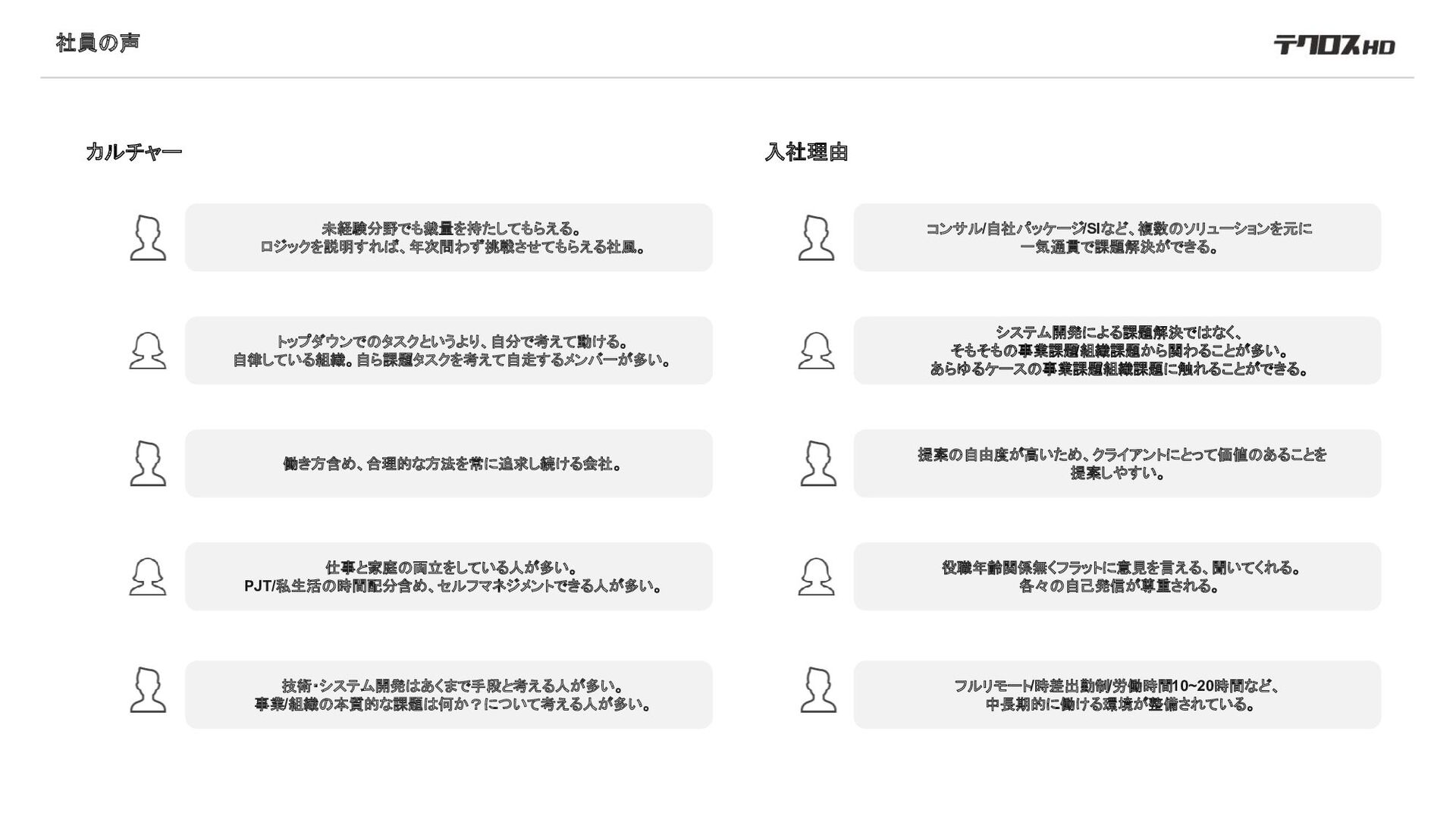Screen dimensions: 1456x819
Task: Click text ロジックを説明すれば、年次問わず挑戦させてもらえる社風。
Action: [452, 247]
